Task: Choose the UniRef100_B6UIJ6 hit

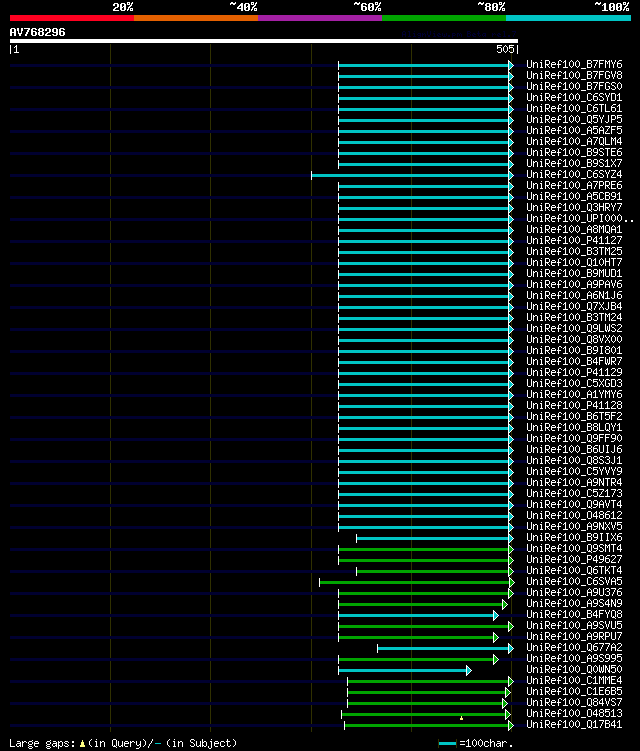Action: pos(574,450)
